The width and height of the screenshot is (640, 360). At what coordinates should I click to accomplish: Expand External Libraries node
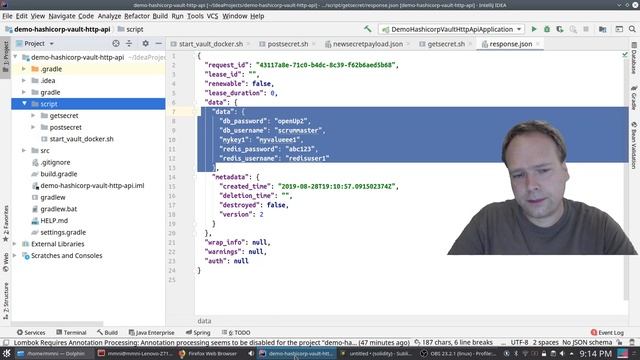tap(15, 244)
